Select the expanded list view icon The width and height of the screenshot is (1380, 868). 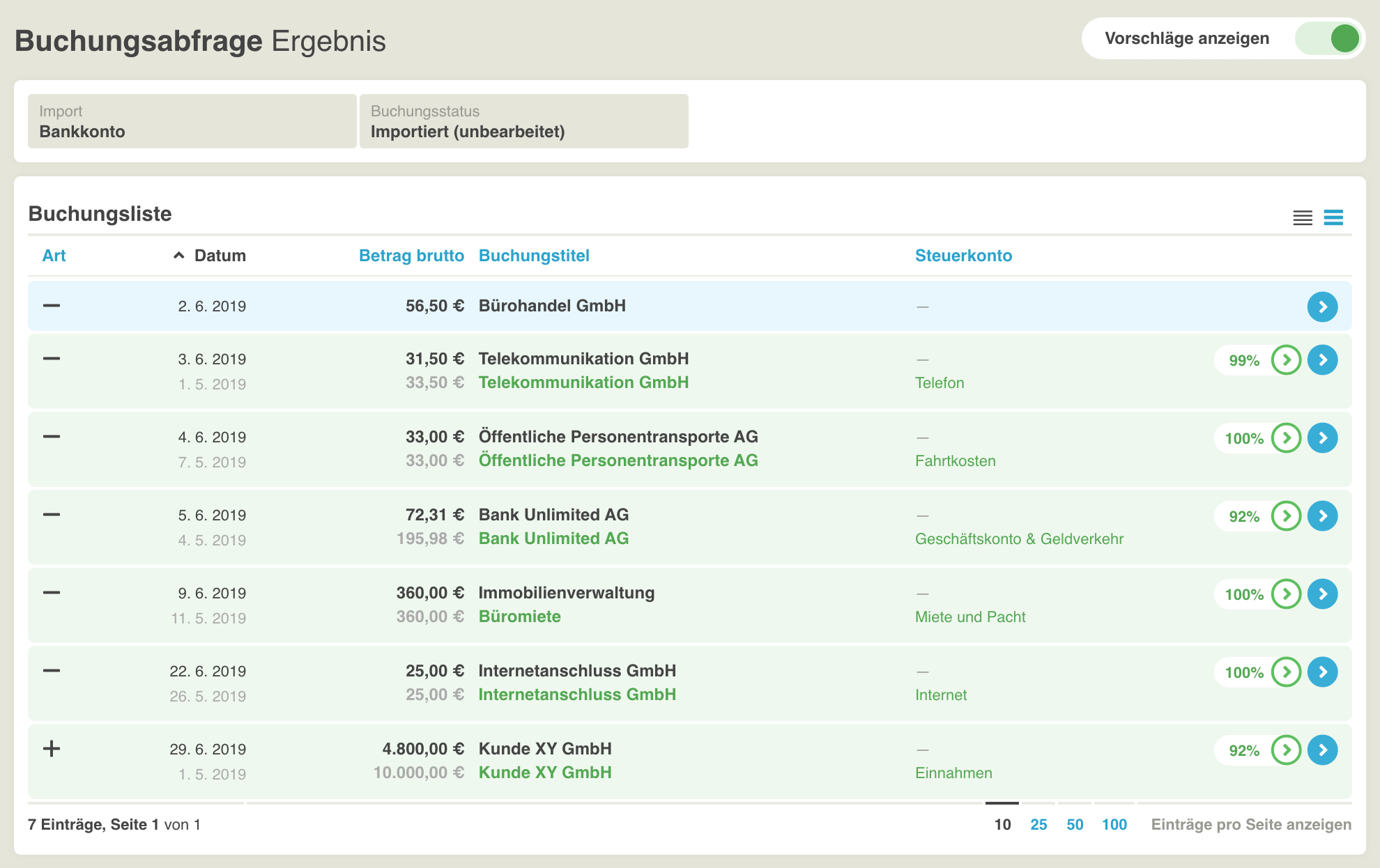[x=1333, y=218]
